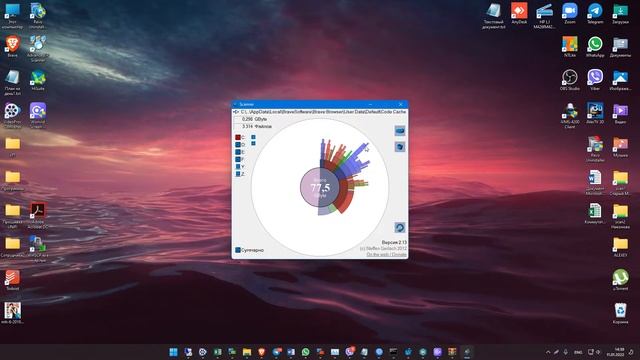Open Todoist desktop shortcut
Viewport: 640px width, 360px height.
pyautogui.click(x=12, y=280)
